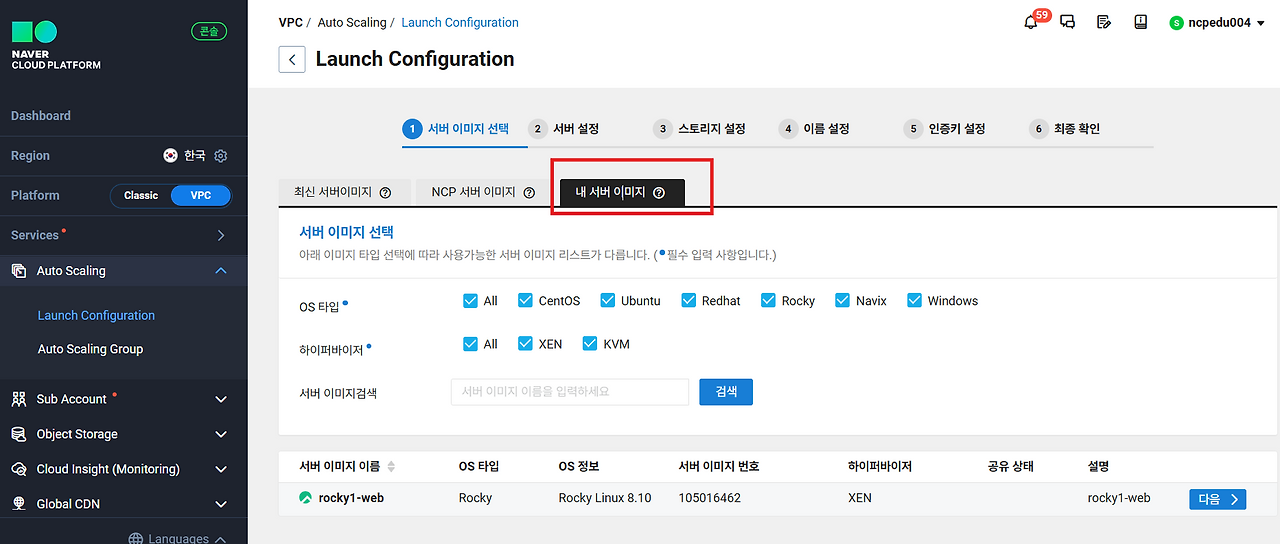Screen dimensions: 1280x544
Task: Click the Global CDN globe icon
Action: pyautogui.click(x=19, y=504)
